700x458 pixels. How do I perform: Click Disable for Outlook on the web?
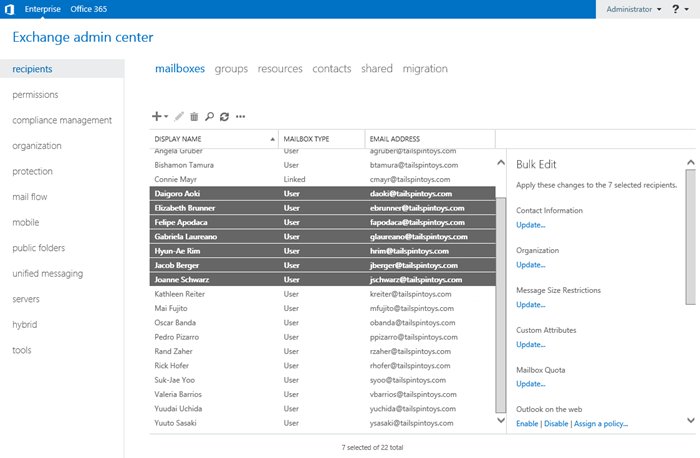click(x=556, y=424)
